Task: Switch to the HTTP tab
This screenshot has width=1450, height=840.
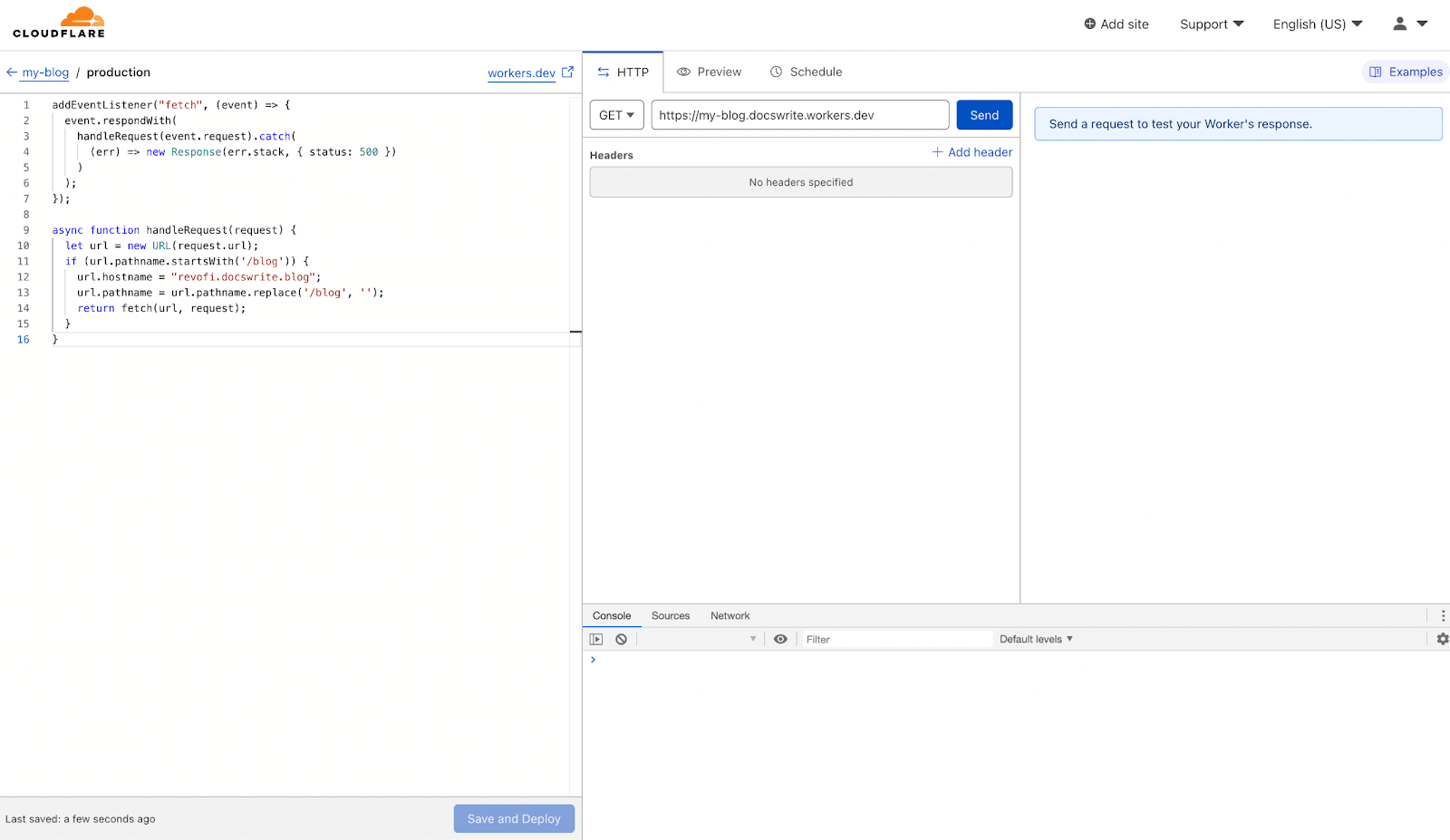Action: pyautogui.click(x=623, y=72)
